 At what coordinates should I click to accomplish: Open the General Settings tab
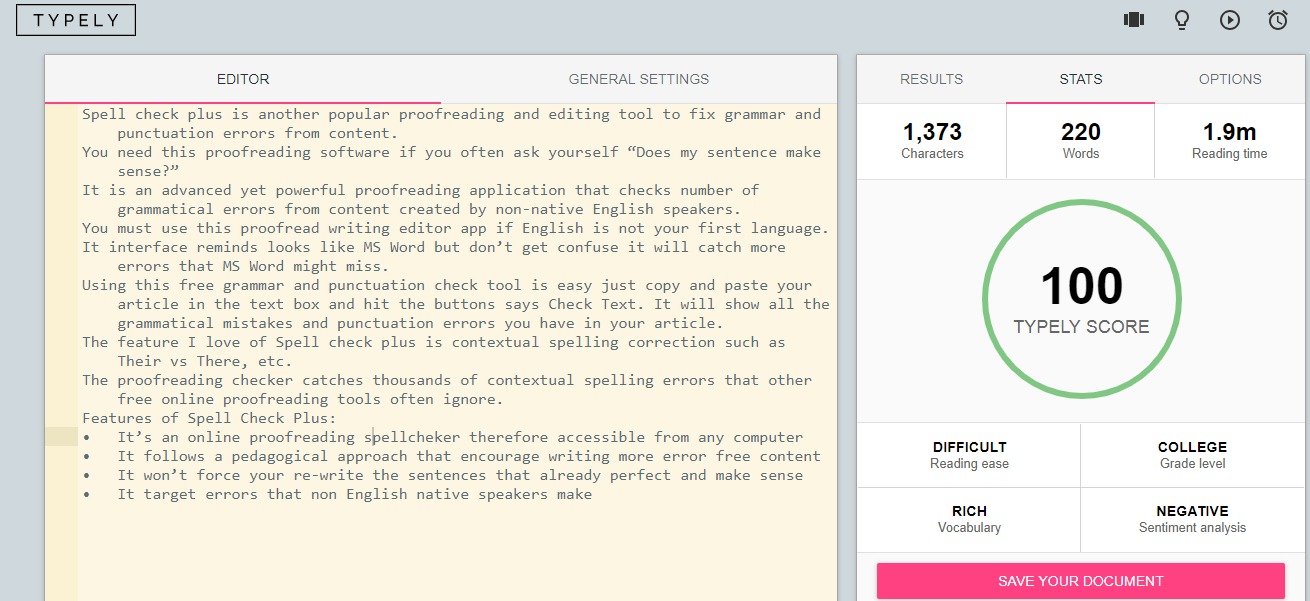tap(639, 79)
